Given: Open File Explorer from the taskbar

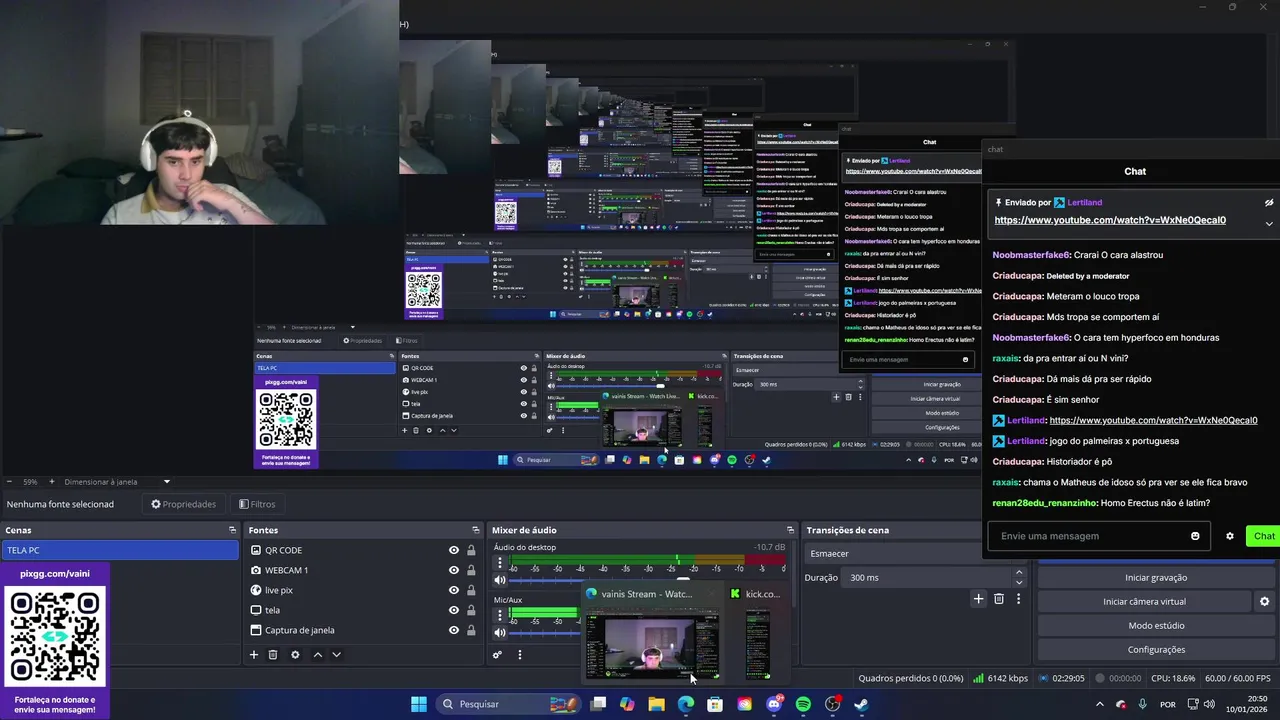Looking at the screenshot, I should point(656,704).
